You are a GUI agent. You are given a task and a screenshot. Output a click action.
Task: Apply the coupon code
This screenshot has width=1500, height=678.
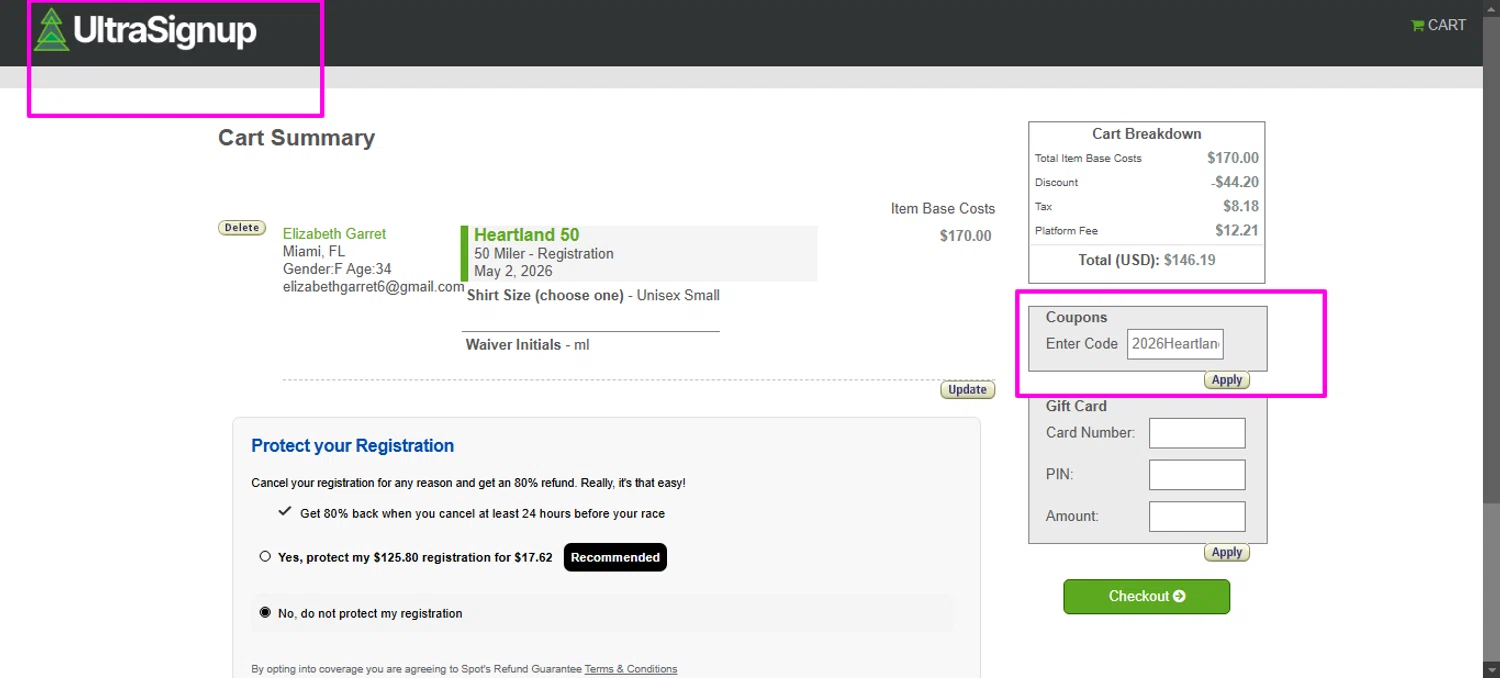[x=1226, y=380]
